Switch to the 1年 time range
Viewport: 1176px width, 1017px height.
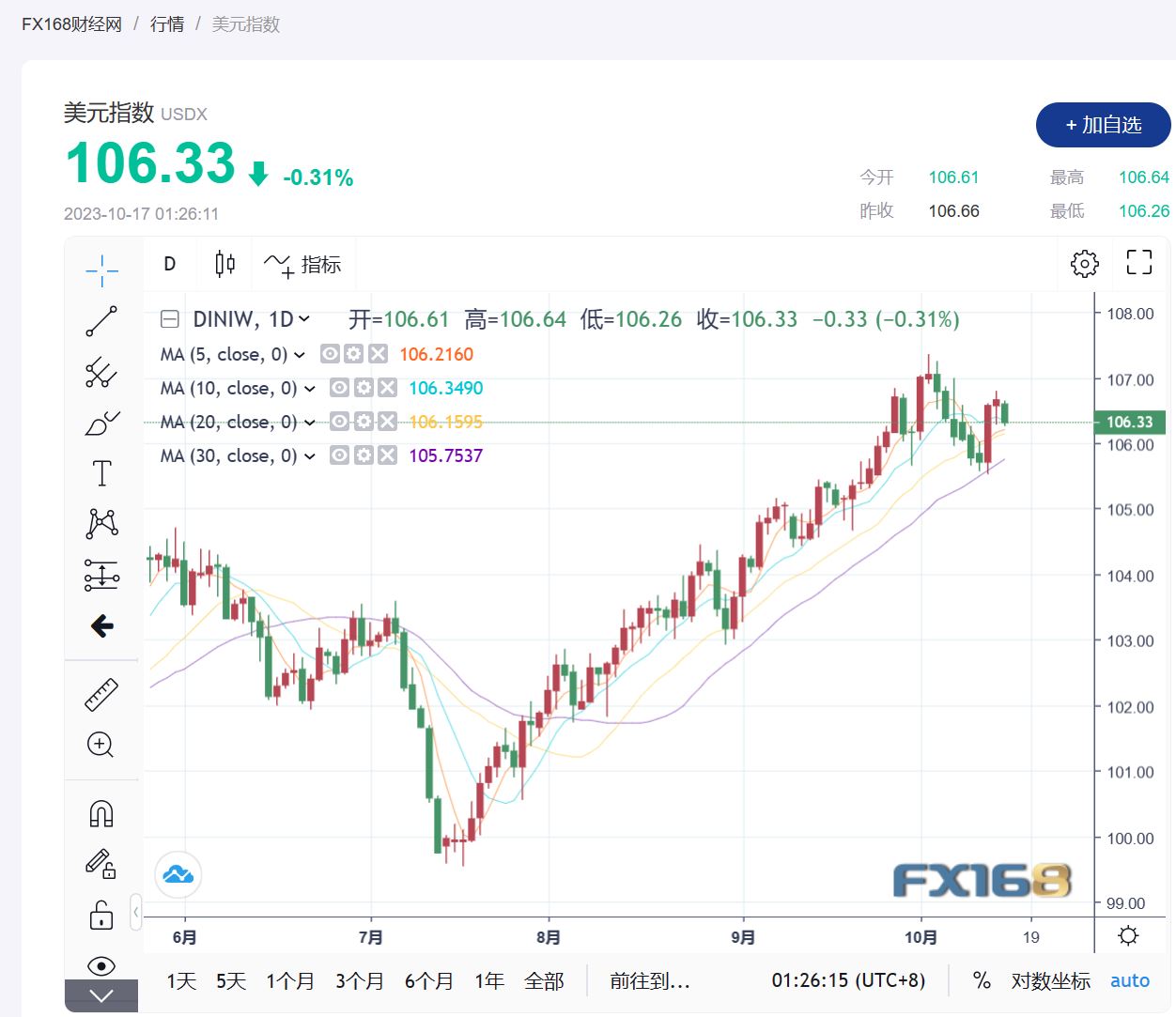[489, 980]
